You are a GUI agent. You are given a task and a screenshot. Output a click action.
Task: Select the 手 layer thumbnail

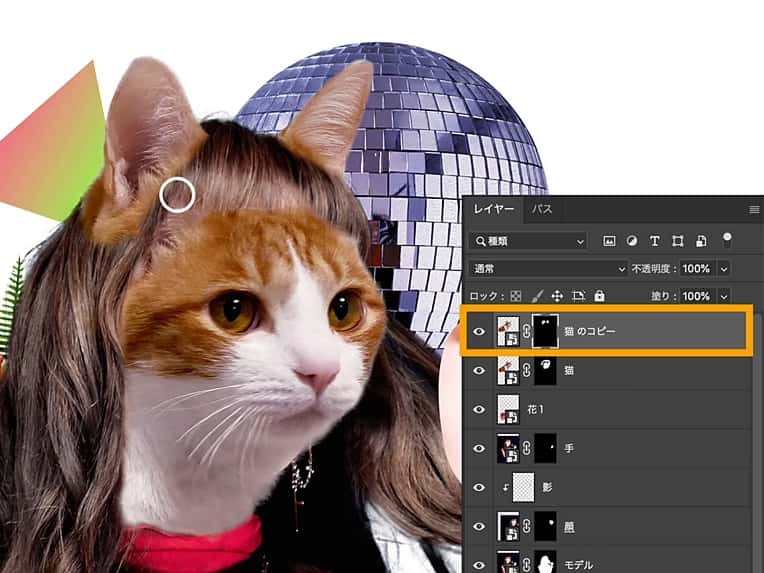[x=508, y=448]
